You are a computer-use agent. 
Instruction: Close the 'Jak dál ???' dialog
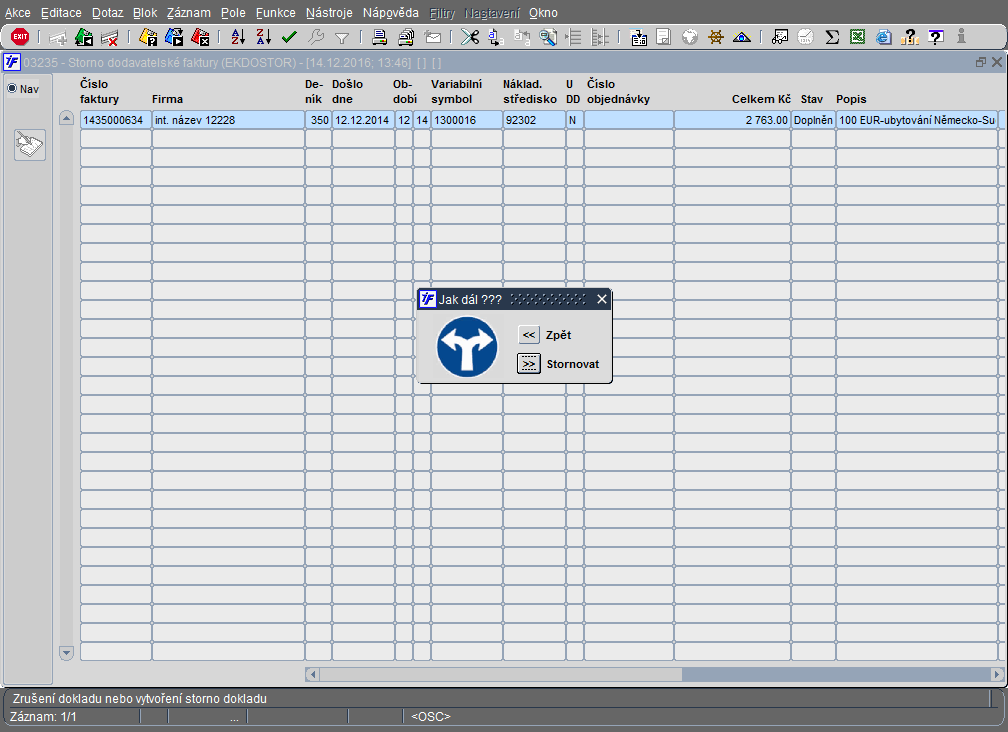click(601, 299)
